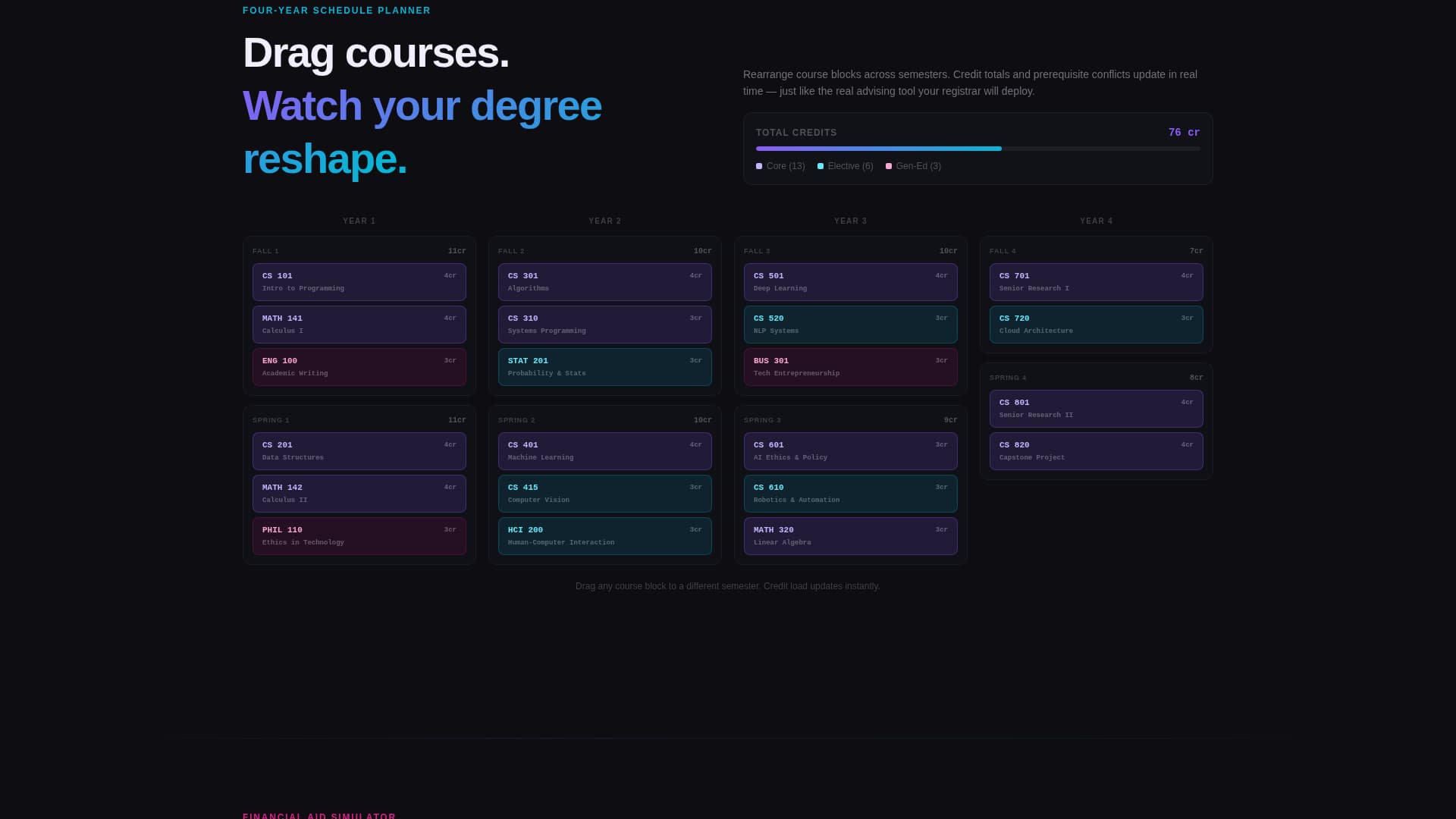Screen dimensions: 1456x819
Task: Click the 8cr credit total of Spring 4
Action: tap(1196, 378)
